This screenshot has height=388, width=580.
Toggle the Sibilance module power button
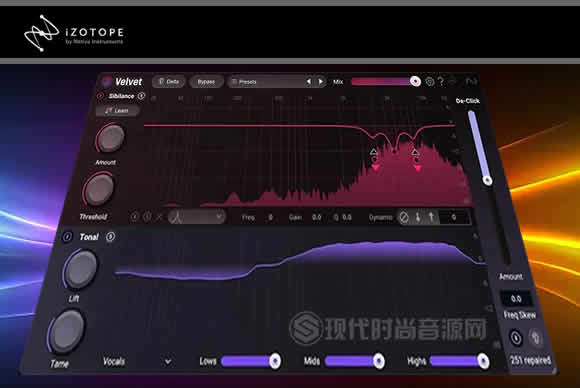100,96
